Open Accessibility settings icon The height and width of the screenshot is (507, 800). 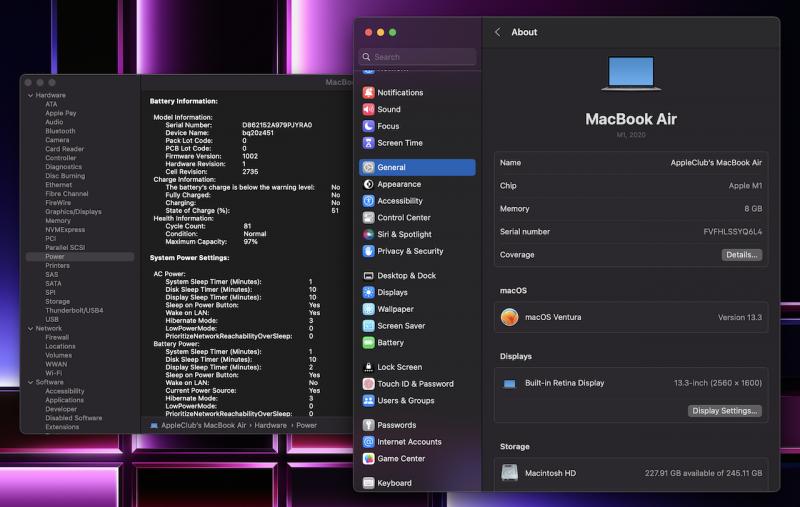click(368, 201)
